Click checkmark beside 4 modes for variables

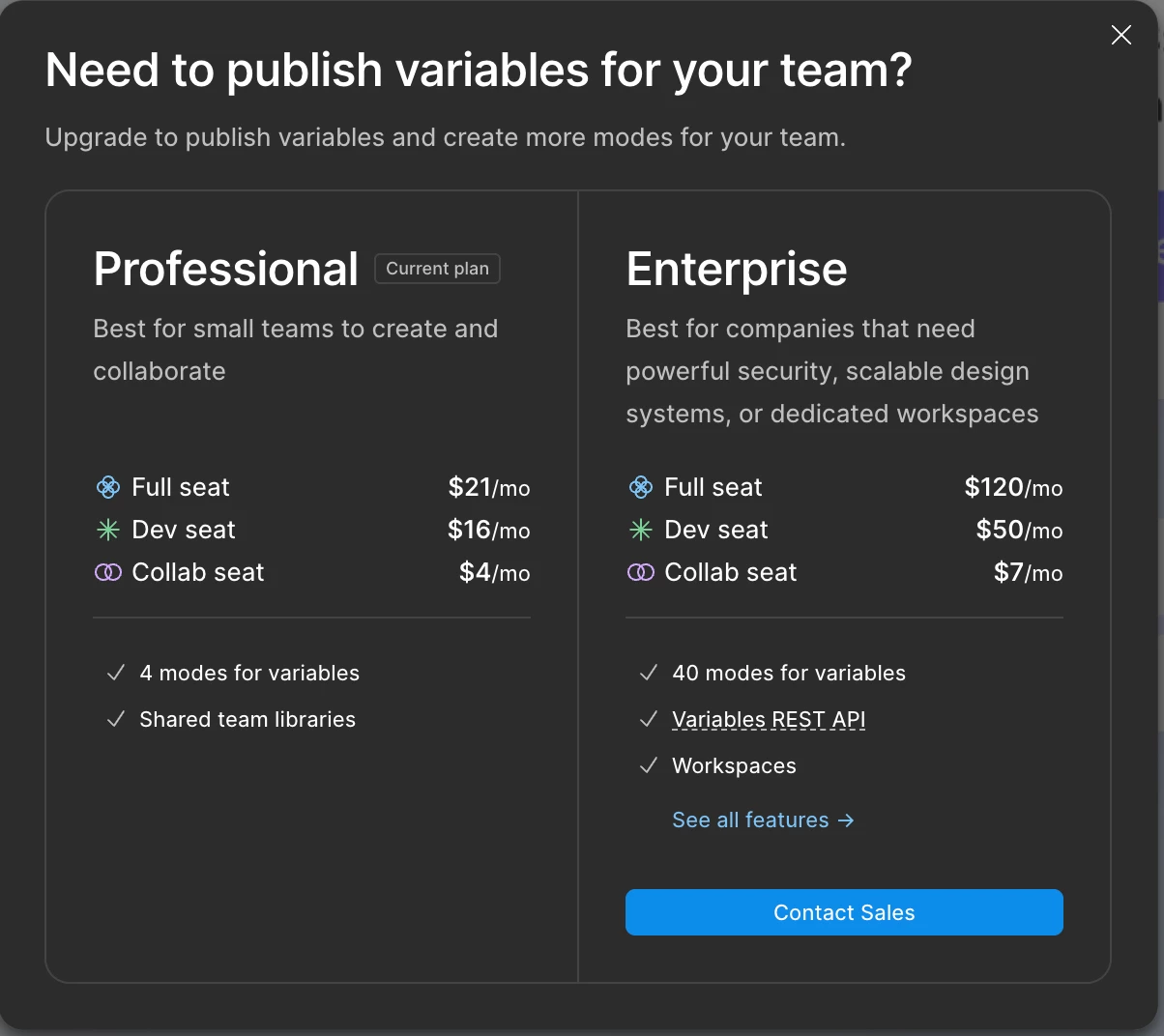116,673
